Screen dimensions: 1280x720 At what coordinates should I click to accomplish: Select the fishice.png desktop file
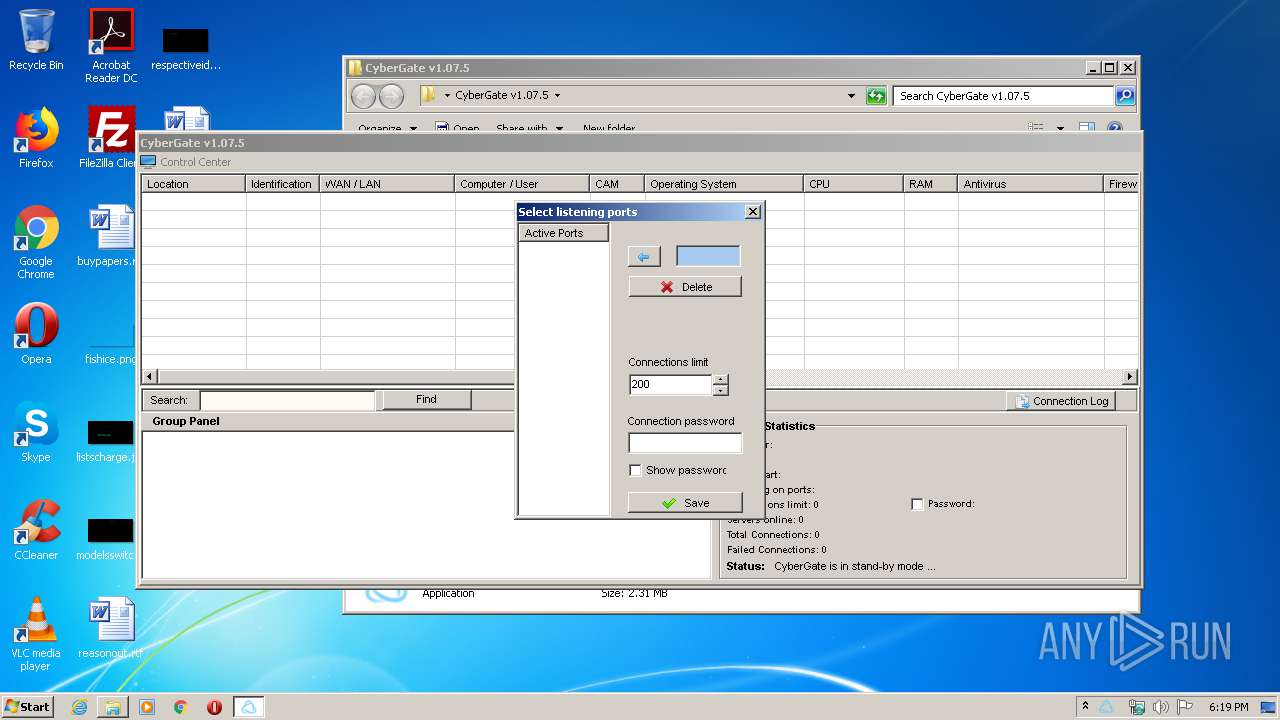coord(110,340)
